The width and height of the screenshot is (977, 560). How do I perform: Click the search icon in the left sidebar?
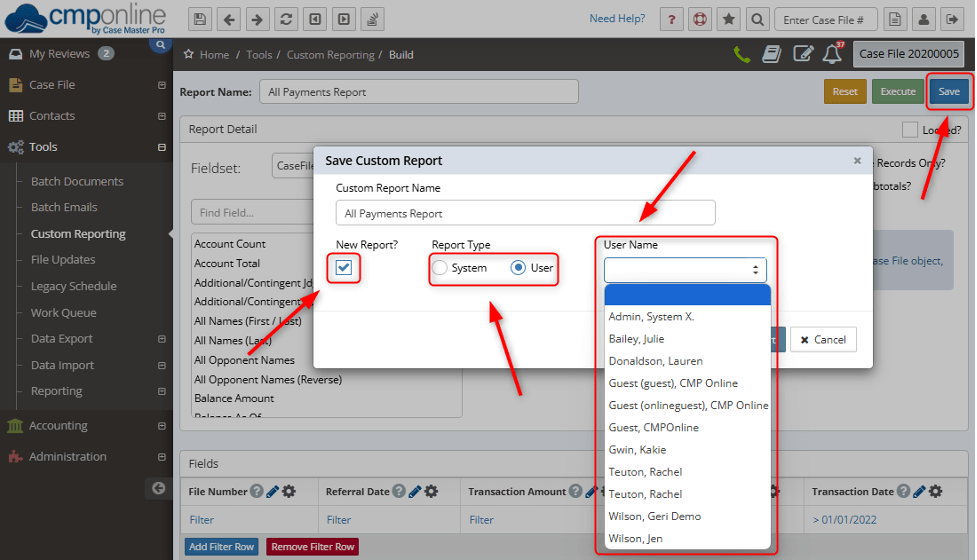click(161, 45)
